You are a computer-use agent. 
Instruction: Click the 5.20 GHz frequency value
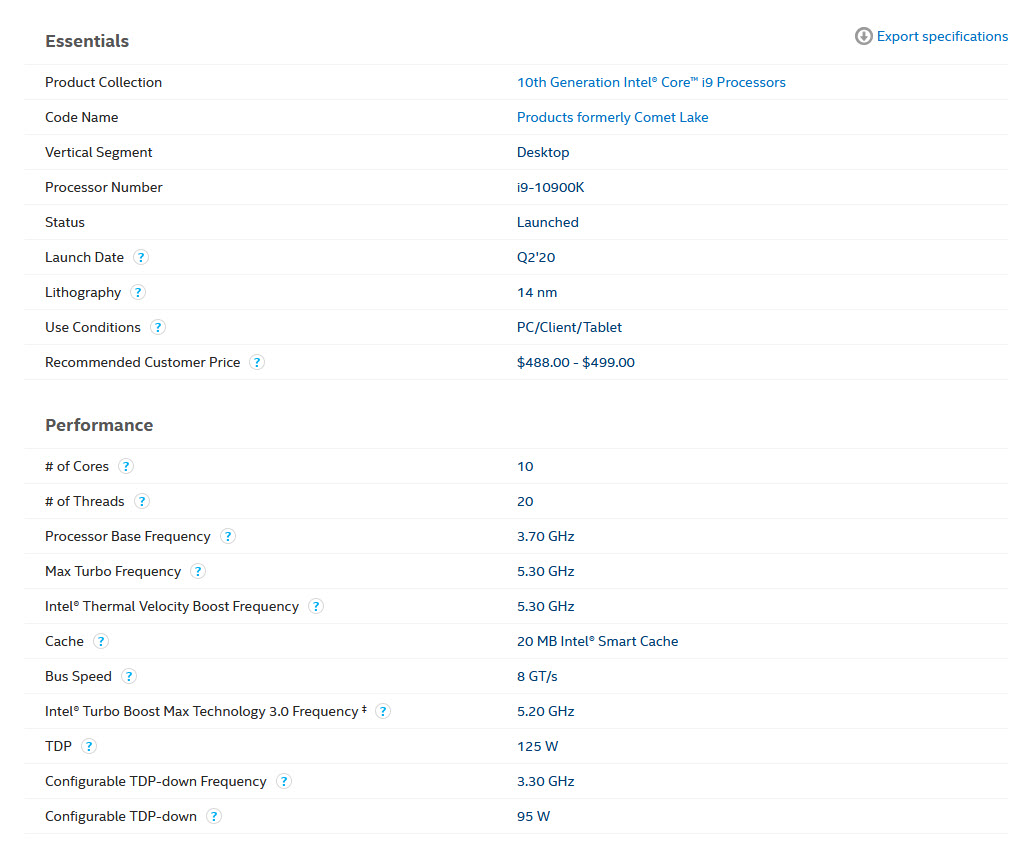click(545, 711)
